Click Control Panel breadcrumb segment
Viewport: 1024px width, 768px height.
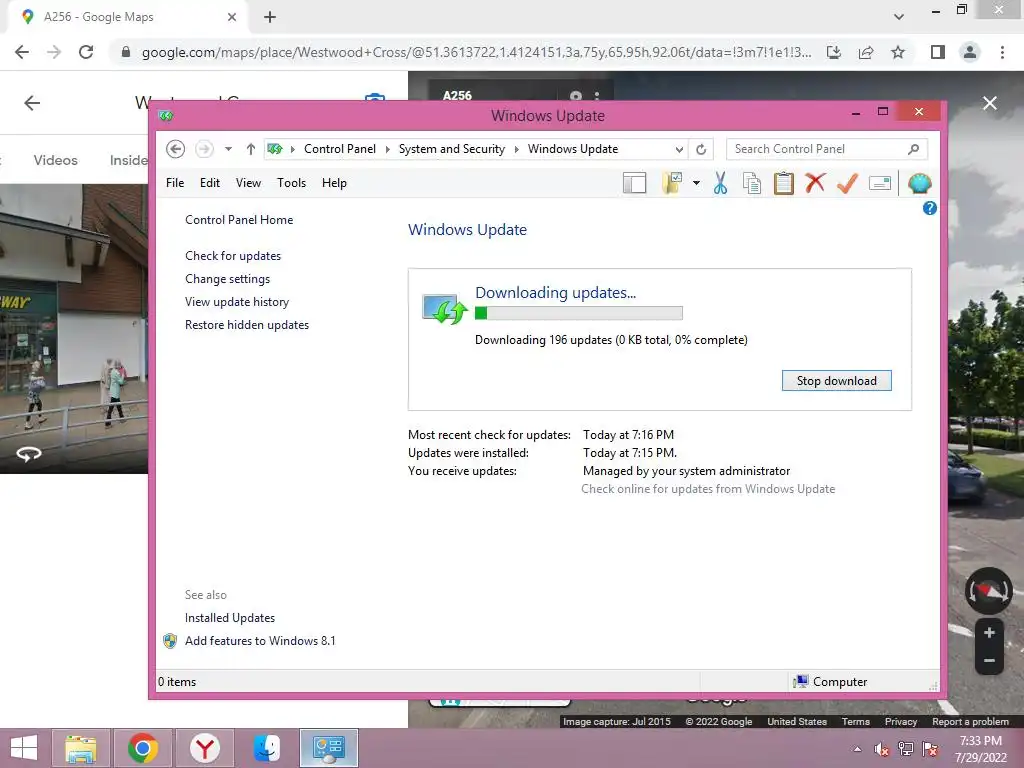pyautogui.click(x=340, y=149)
